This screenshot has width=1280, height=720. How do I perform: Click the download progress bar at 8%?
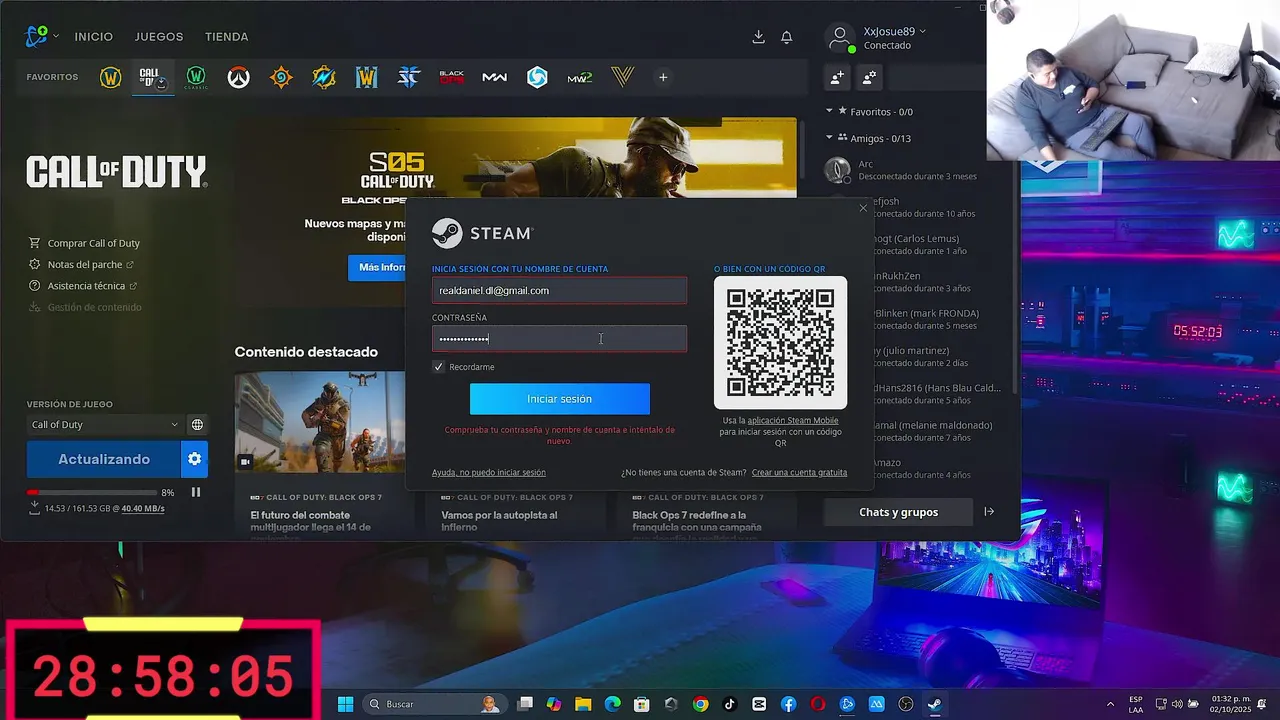coord(91,492)
